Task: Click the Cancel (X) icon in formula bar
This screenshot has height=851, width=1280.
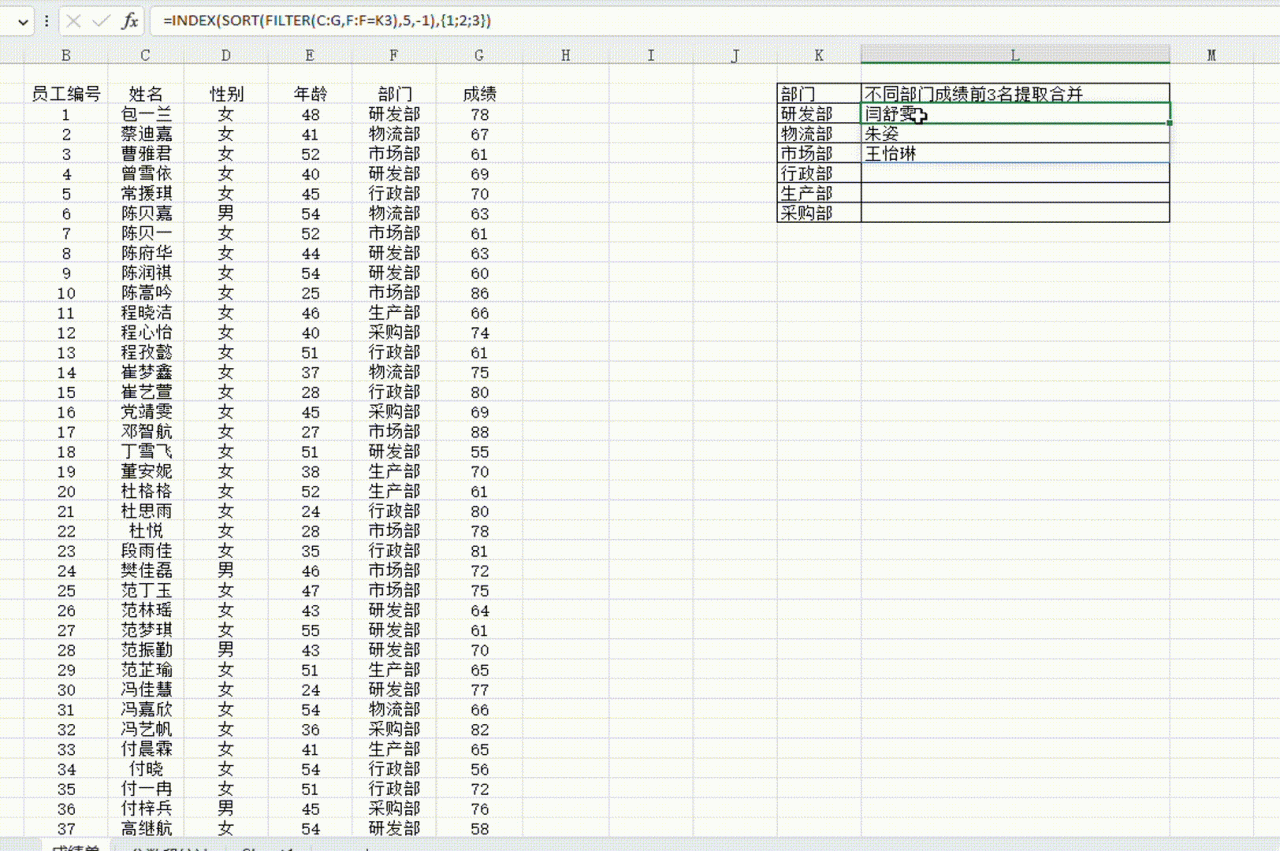Action: click(74, 21)
